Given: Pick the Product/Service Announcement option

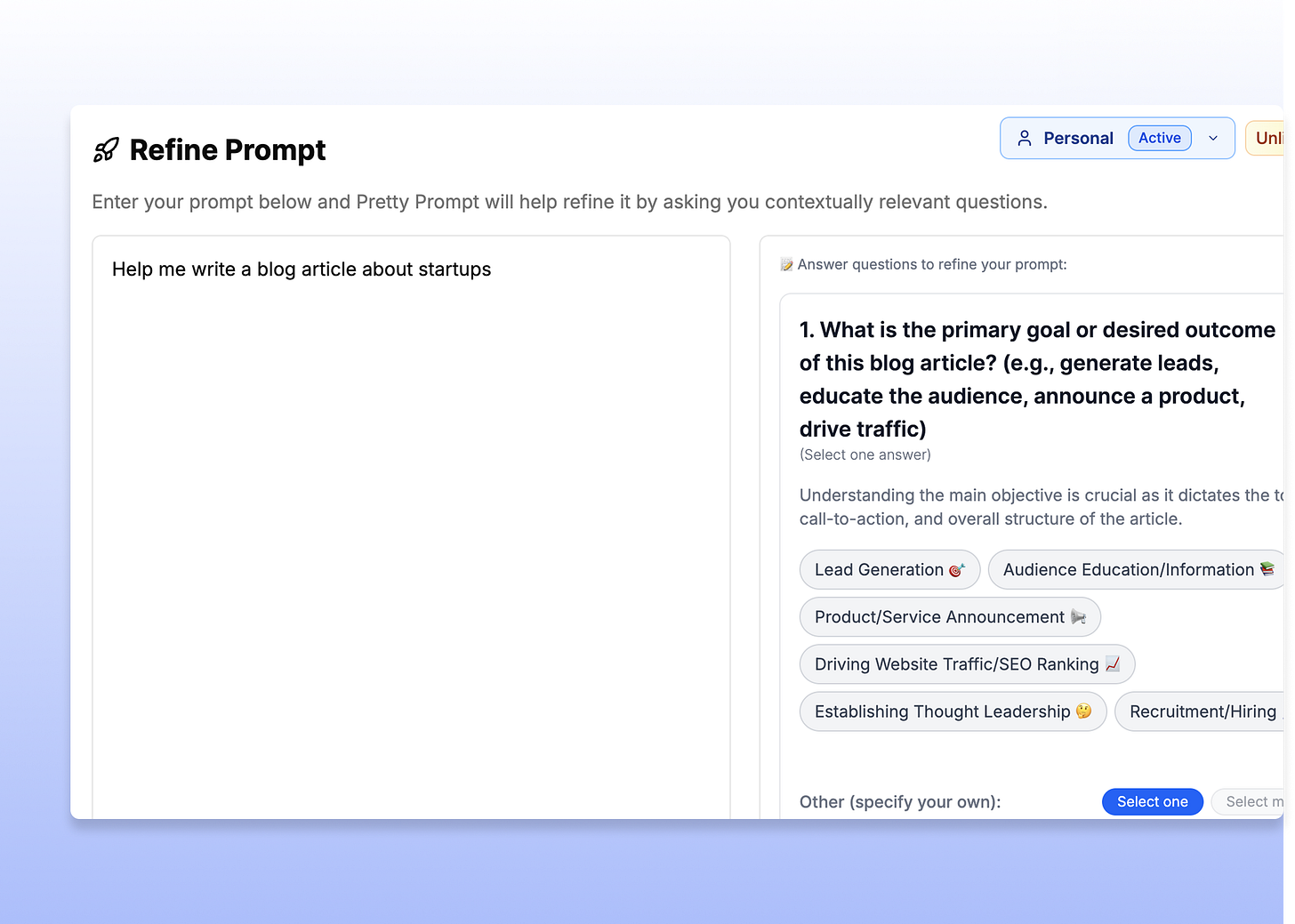Looking at the screenshot, I should pyautogui.click(x=950, y=617).
